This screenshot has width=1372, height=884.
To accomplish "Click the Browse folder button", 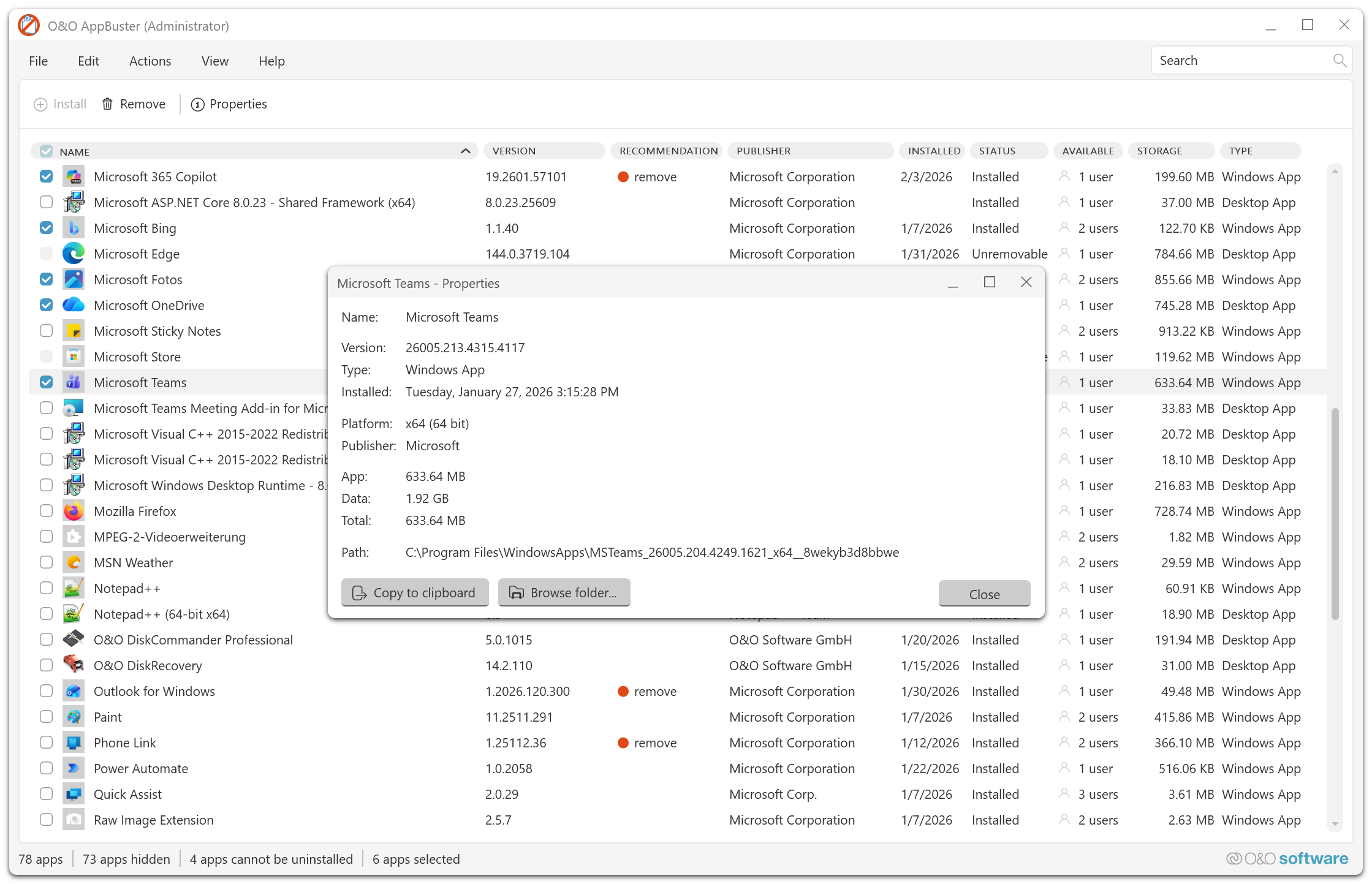I will click(x=564, y=592).
